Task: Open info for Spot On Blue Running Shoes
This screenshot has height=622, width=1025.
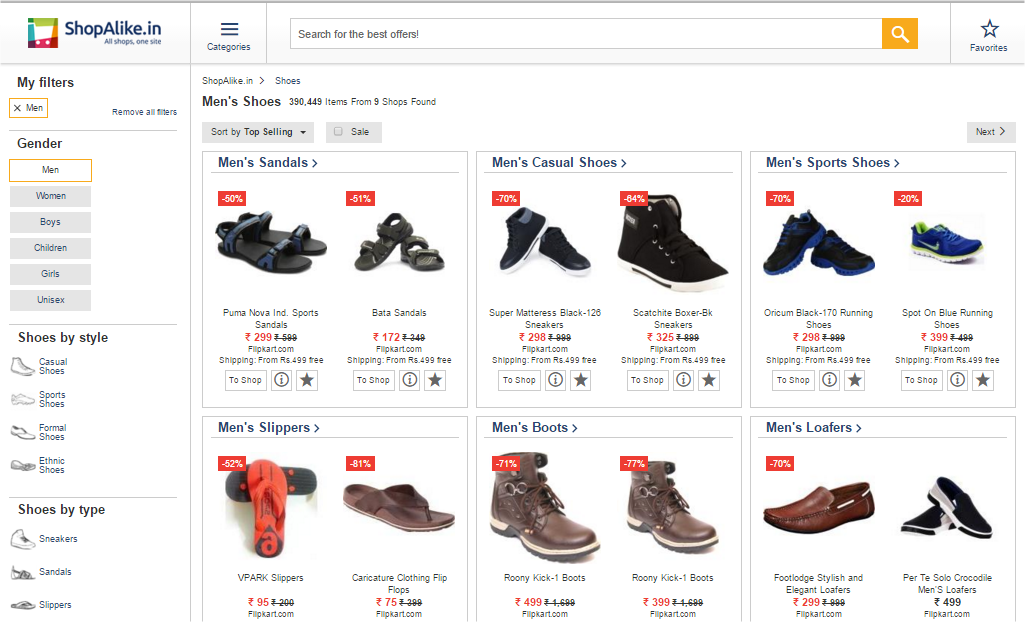Action: coord(958,380)
